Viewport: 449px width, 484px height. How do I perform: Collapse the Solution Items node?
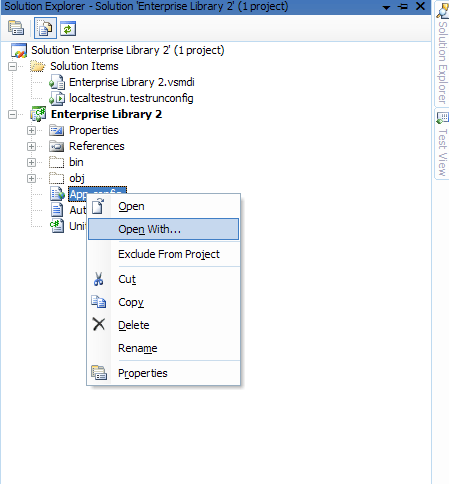[12, 66]
